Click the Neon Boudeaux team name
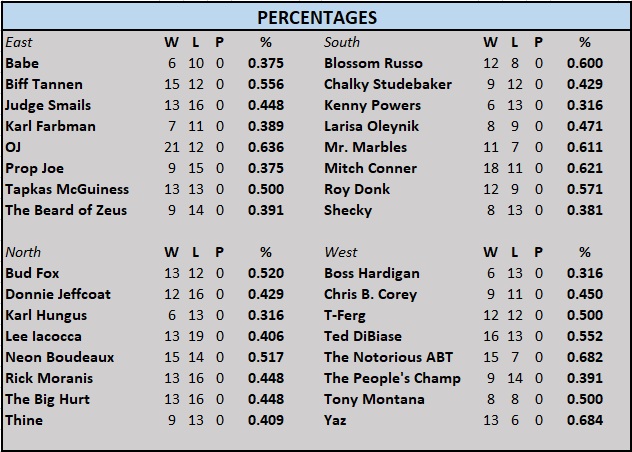This screenshot has width=632, height=452. 60,357
